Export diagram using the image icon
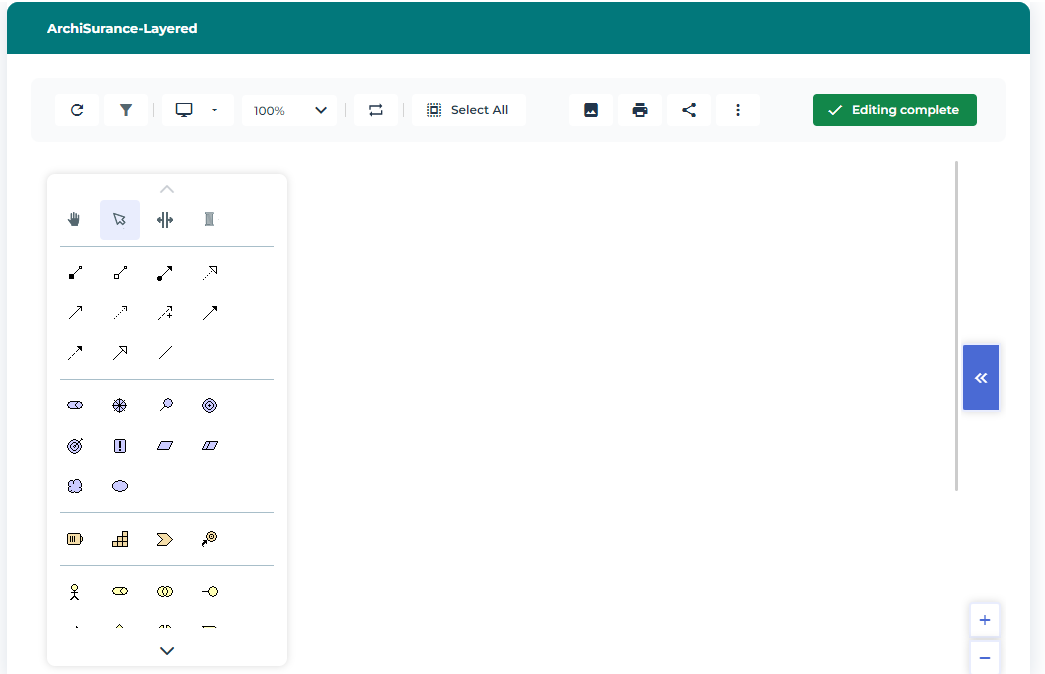The width and height of the screenshot is (1045, 674). point(591,110)
